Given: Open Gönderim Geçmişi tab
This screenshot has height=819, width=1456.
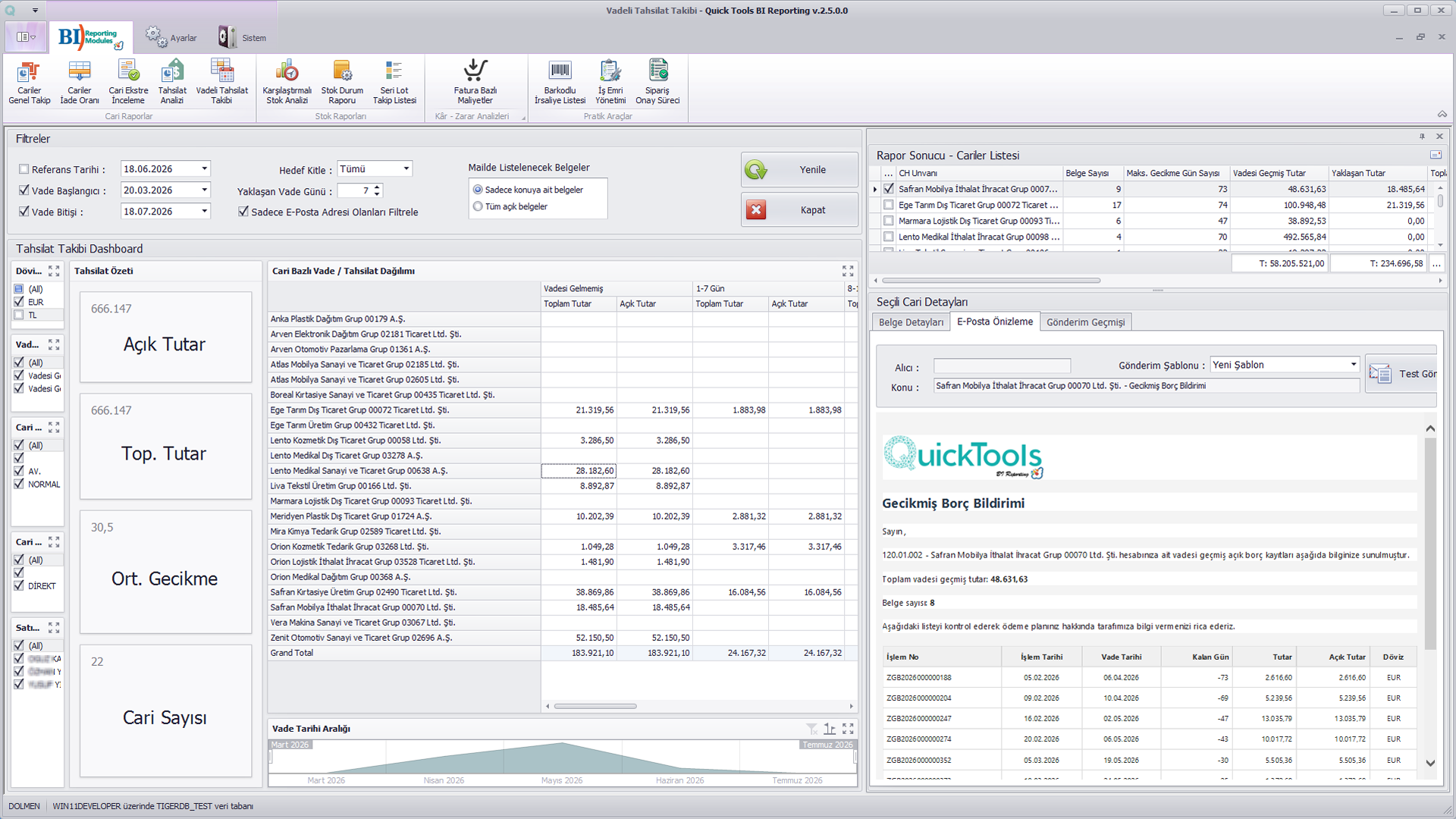Looking at the screenshot, I should click(1086, 322).
